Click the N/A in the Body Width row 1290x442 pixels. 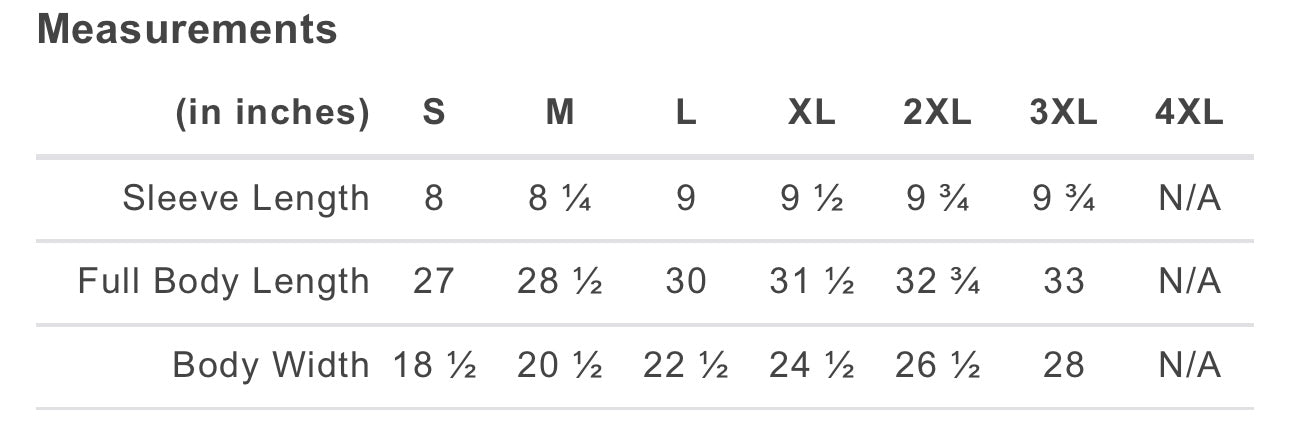(x=1189, y=366)
